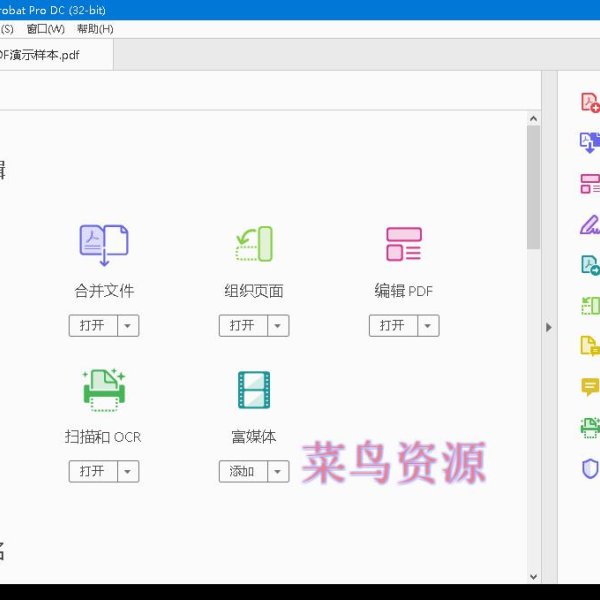Open Comment speech bubble tool in sidebar
600x600 pixels.
coord(590,387)
